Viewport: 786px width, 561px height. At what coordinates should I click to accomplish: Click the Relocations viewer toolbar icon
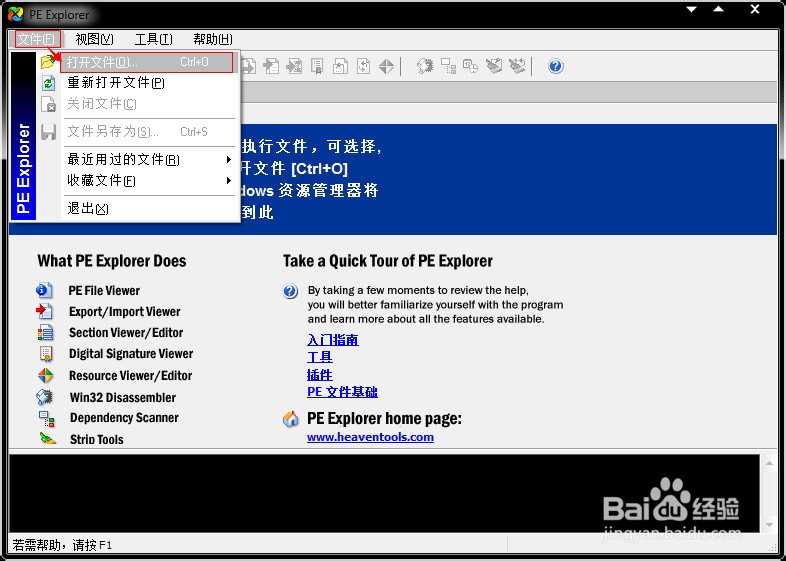point(363,66)
